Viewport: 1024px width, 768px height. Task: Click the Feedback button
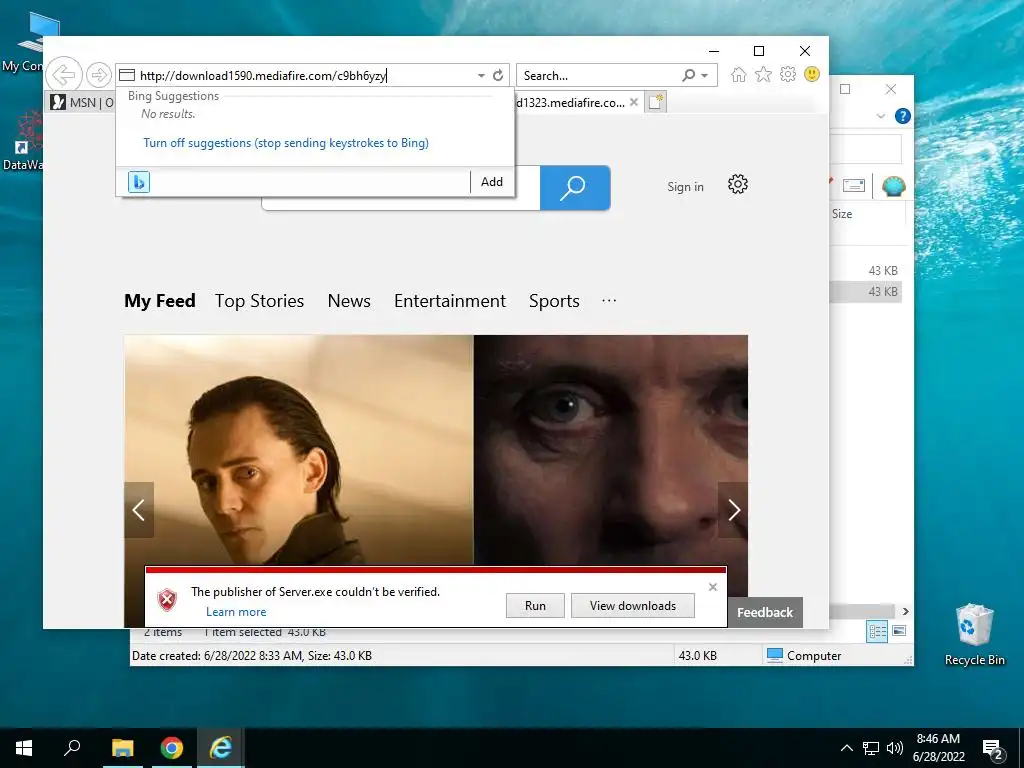765,613
